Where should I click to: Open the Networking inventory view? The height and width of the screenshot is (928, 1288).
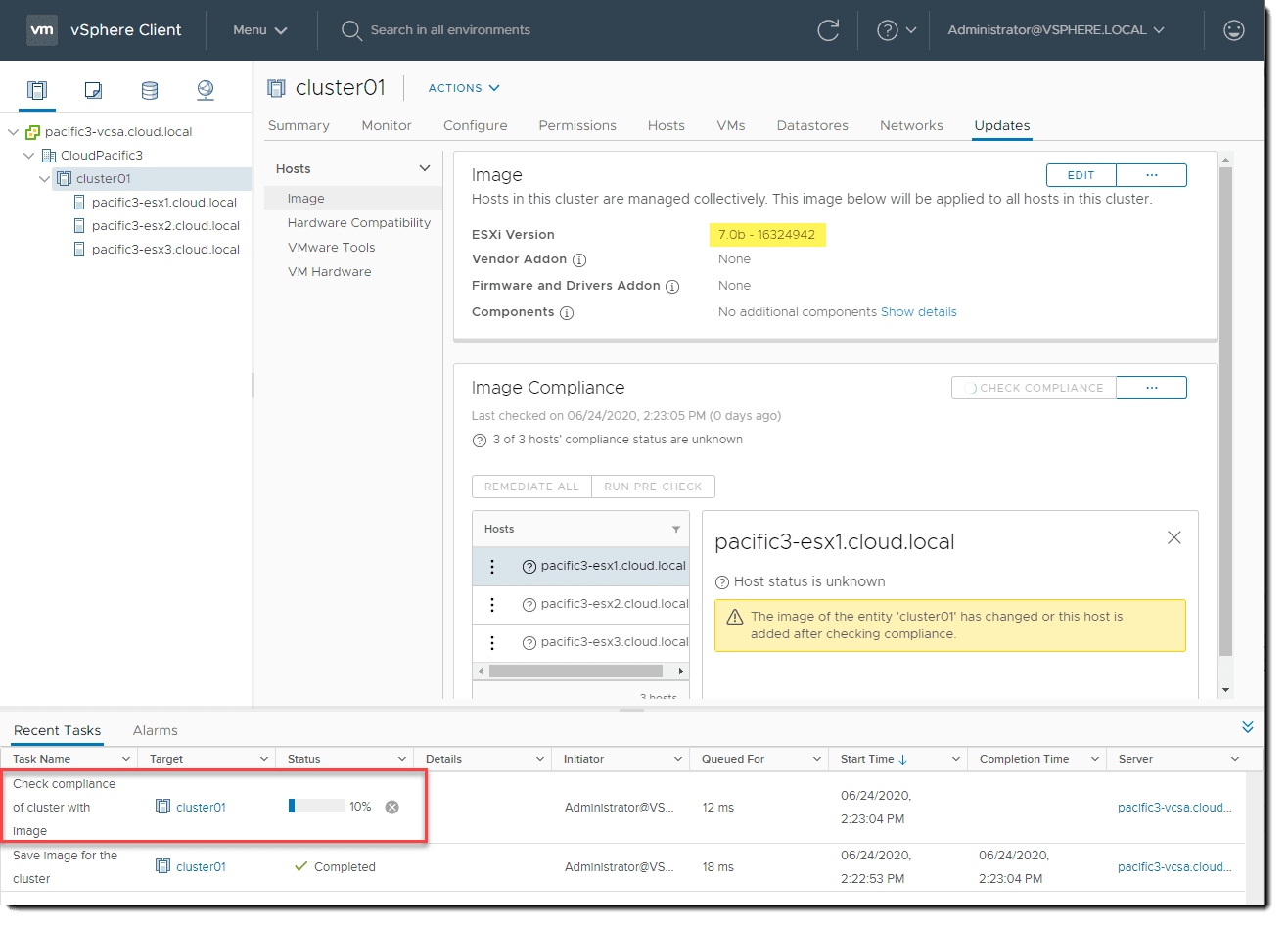pyautogui.click(x=206, y=91)
